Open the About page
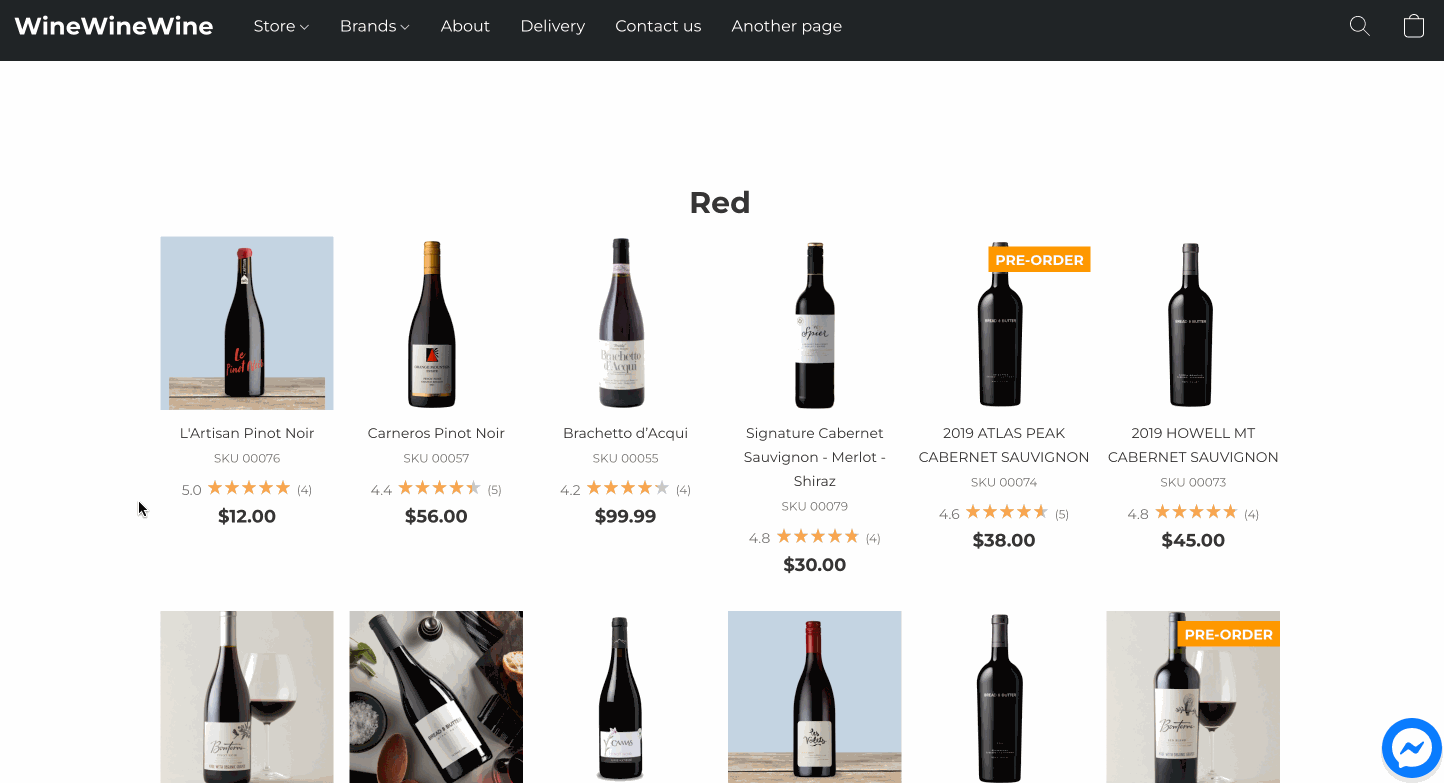Viewport: 1444px width, 783px height. coord(465,26)
